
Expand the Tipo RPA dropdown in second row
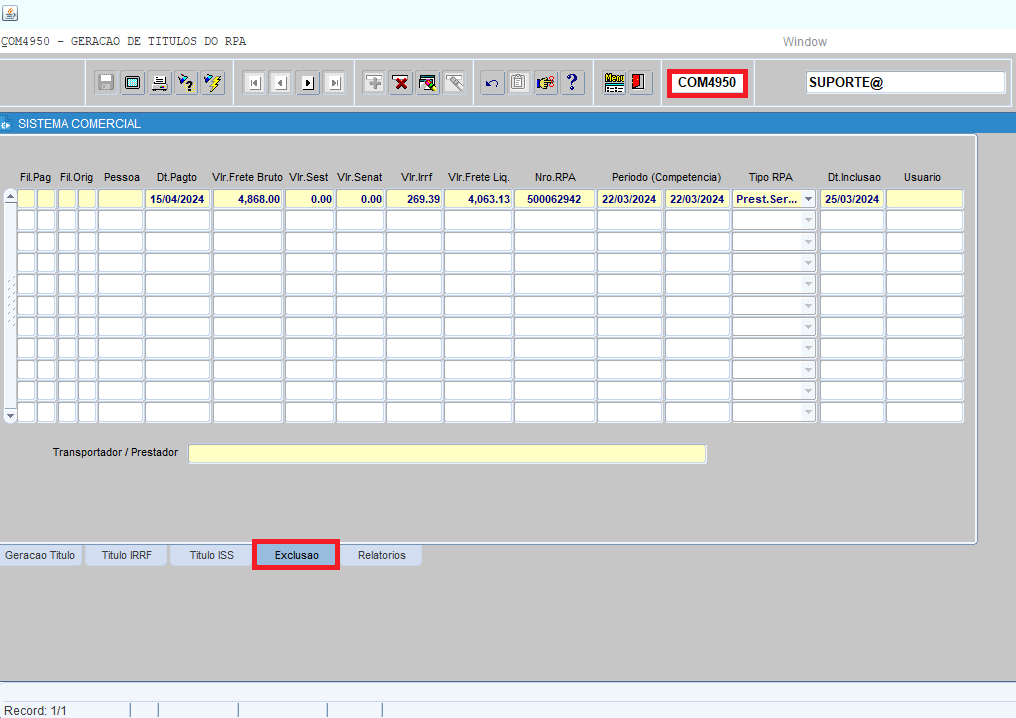tap(808, 220)
